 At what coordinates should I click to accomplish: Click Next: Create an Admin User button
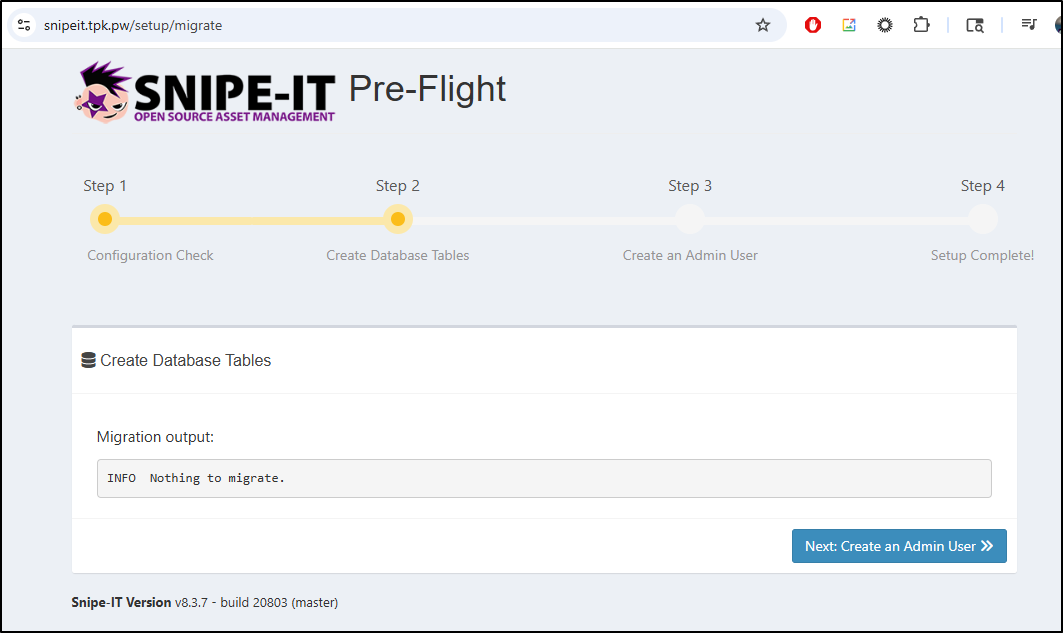click(x=899, y=546)
